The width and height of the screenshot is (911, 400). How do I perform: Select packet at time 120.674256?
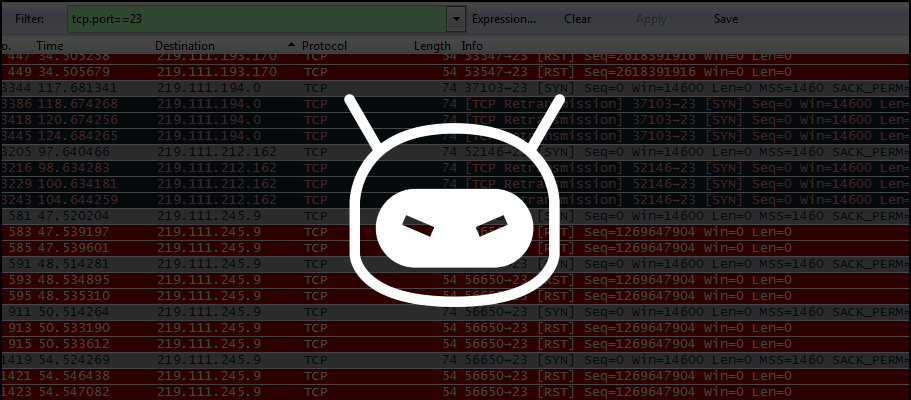(x=456, y=120)
